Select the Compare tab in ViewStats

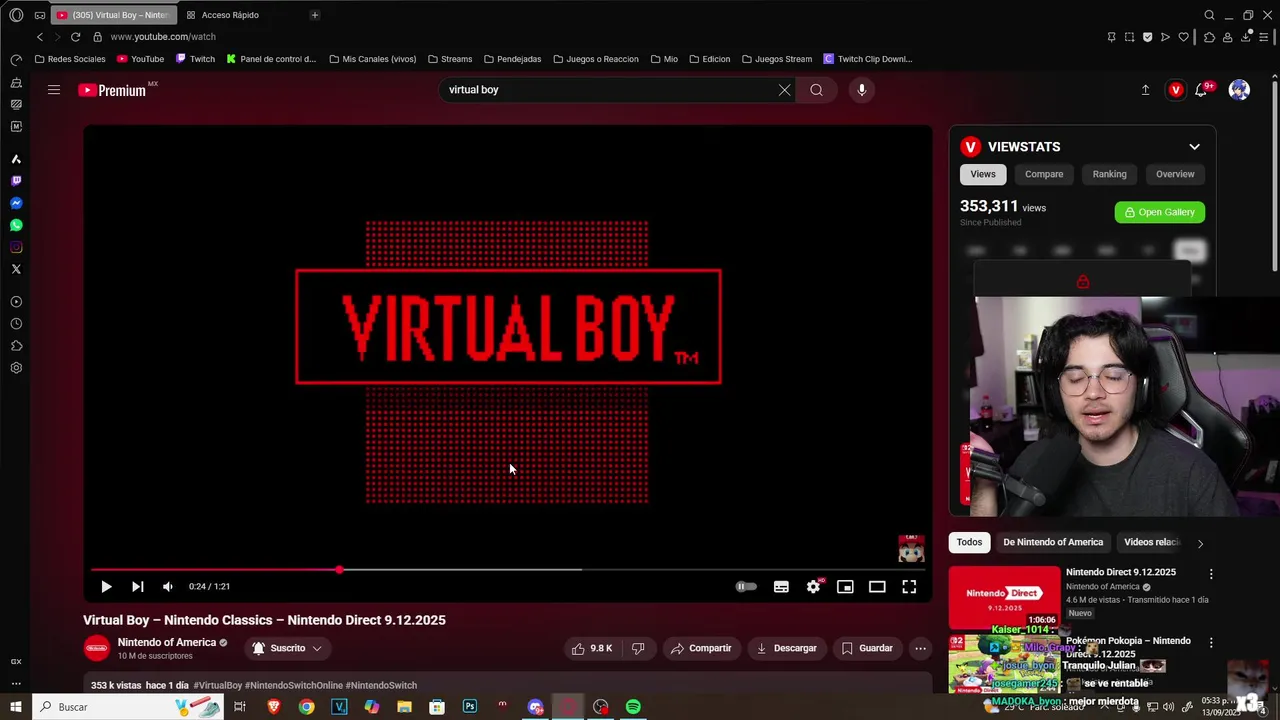pos(1044,174)
